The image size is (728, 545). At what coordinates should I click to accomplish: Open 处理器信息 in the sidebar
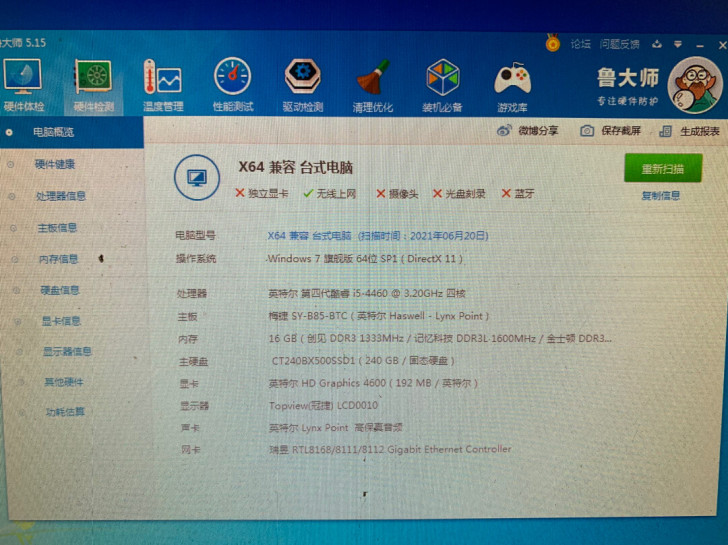(61, 196)
